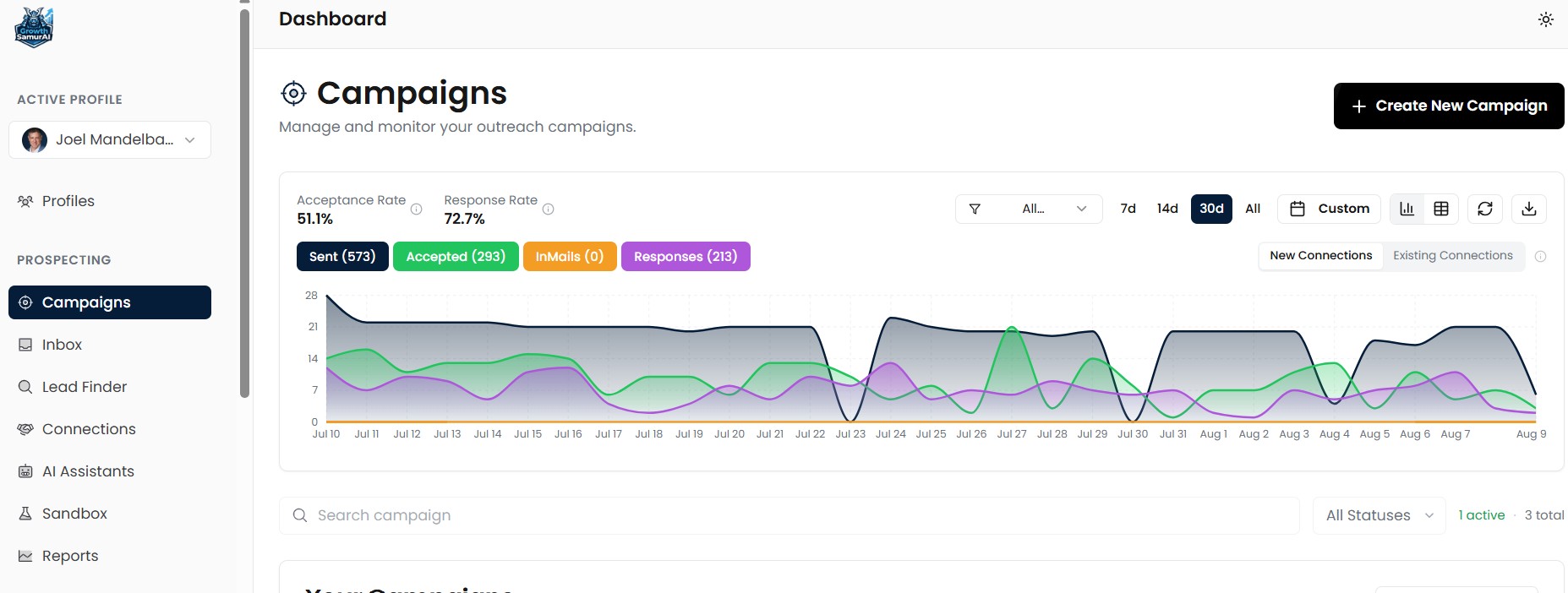The width and height of the screenshot is (1568, 593).
Task: Download the campaign statistics
Action: (x=1529, y=209)
